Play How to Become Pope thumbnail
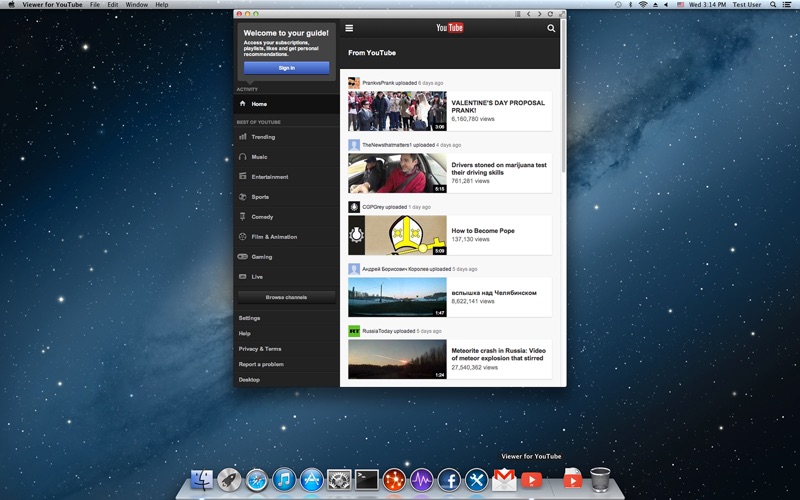This screenshot has width=800, height=500. tap(397, 235)
